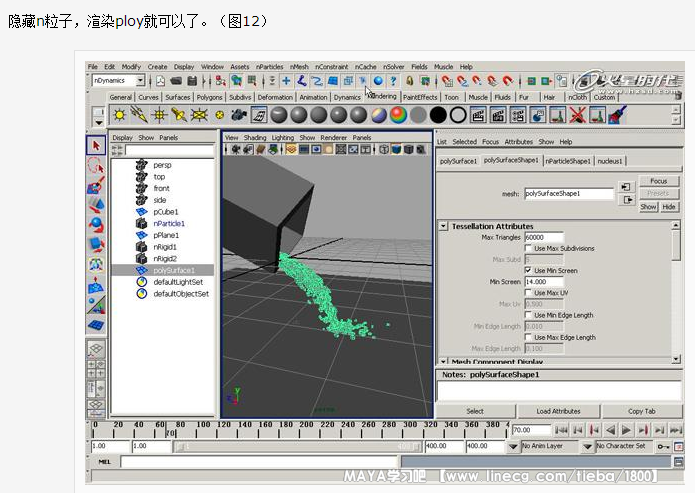Enable Use Max UV checkbox
This screenshot has width=695, height=493.
(528, 293)
